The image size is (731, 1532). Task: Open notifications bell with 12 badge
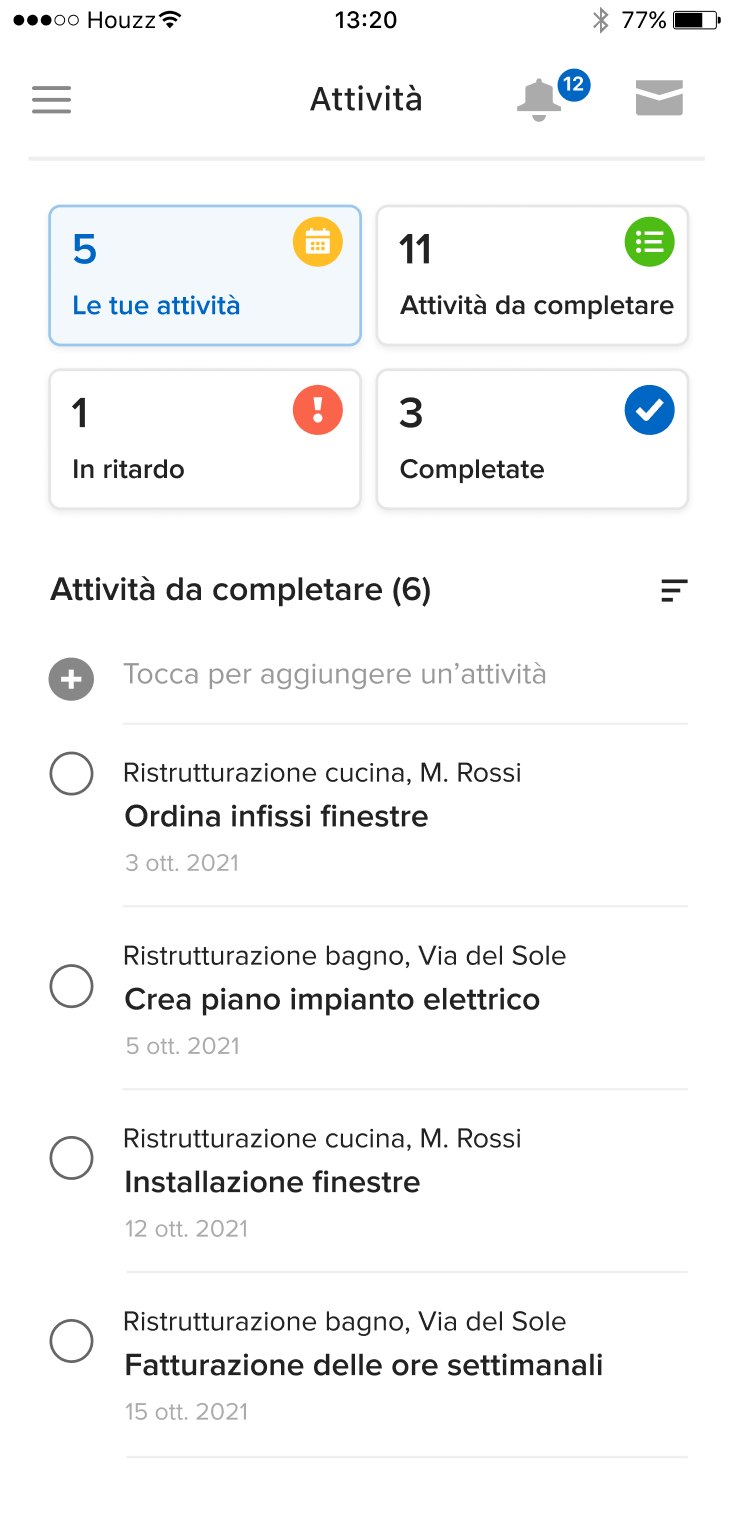coord(540,100)
